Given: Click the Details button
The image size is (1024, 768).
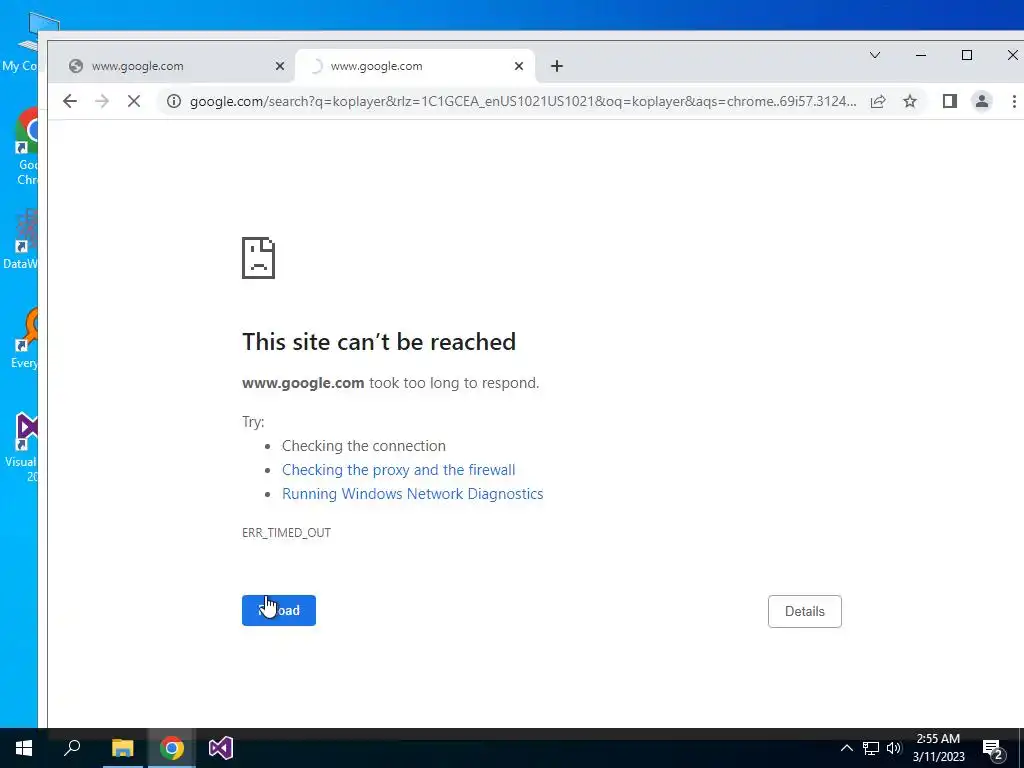Looking at the screenshot, I should tap(805, 611).
